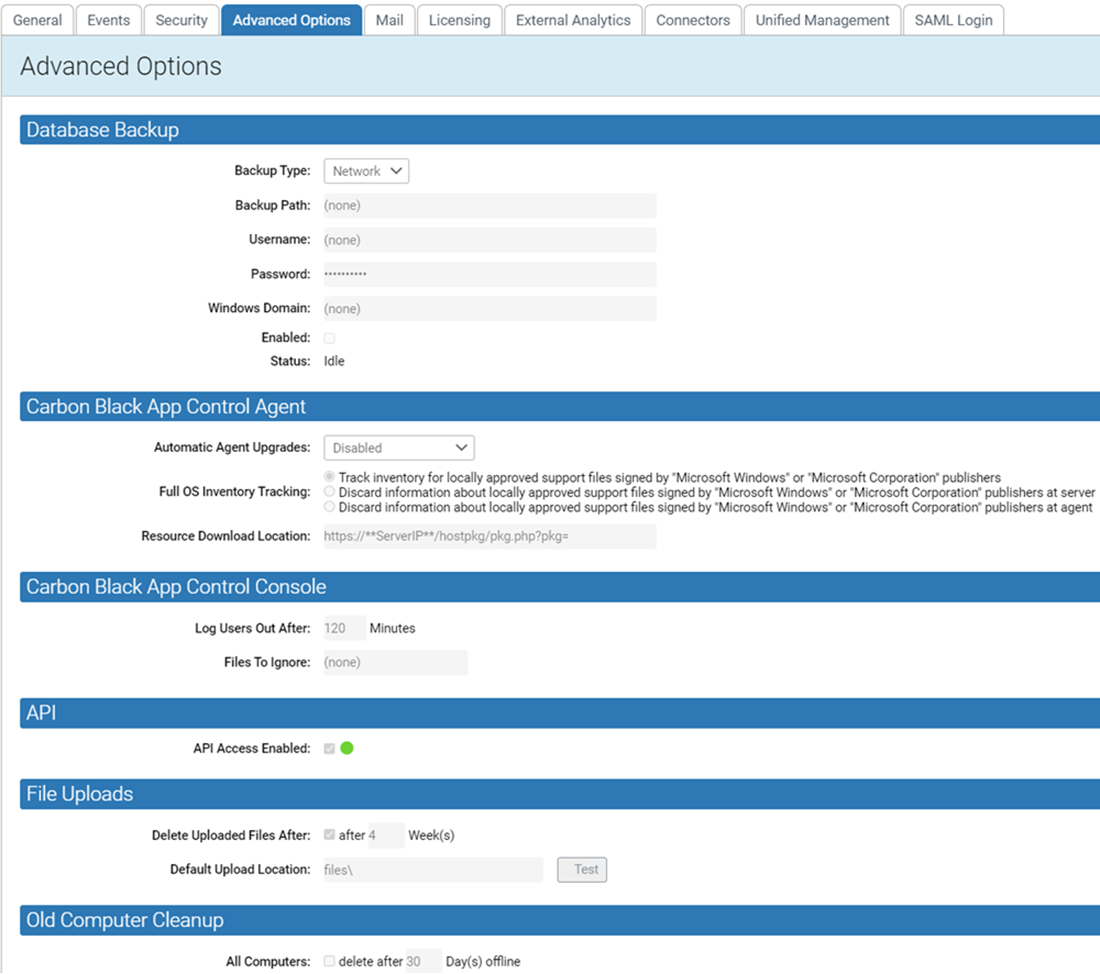Open the Automatic Agent Upgrades dropdown
This screenshot has height=974, width=1100.
398,447
